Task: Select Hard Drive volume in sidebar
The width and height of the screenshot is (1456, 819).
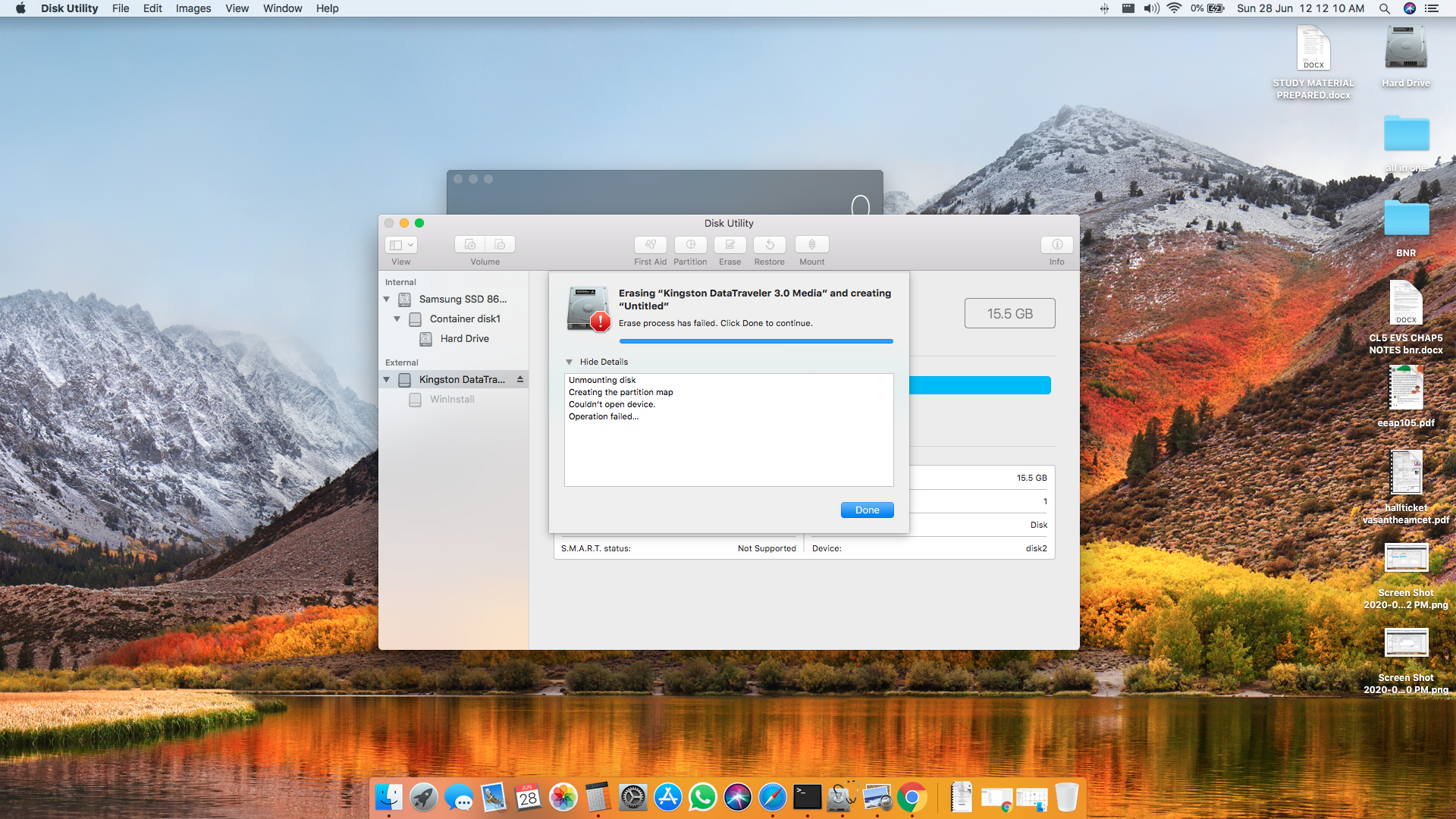Action: (x=453, y=339)
